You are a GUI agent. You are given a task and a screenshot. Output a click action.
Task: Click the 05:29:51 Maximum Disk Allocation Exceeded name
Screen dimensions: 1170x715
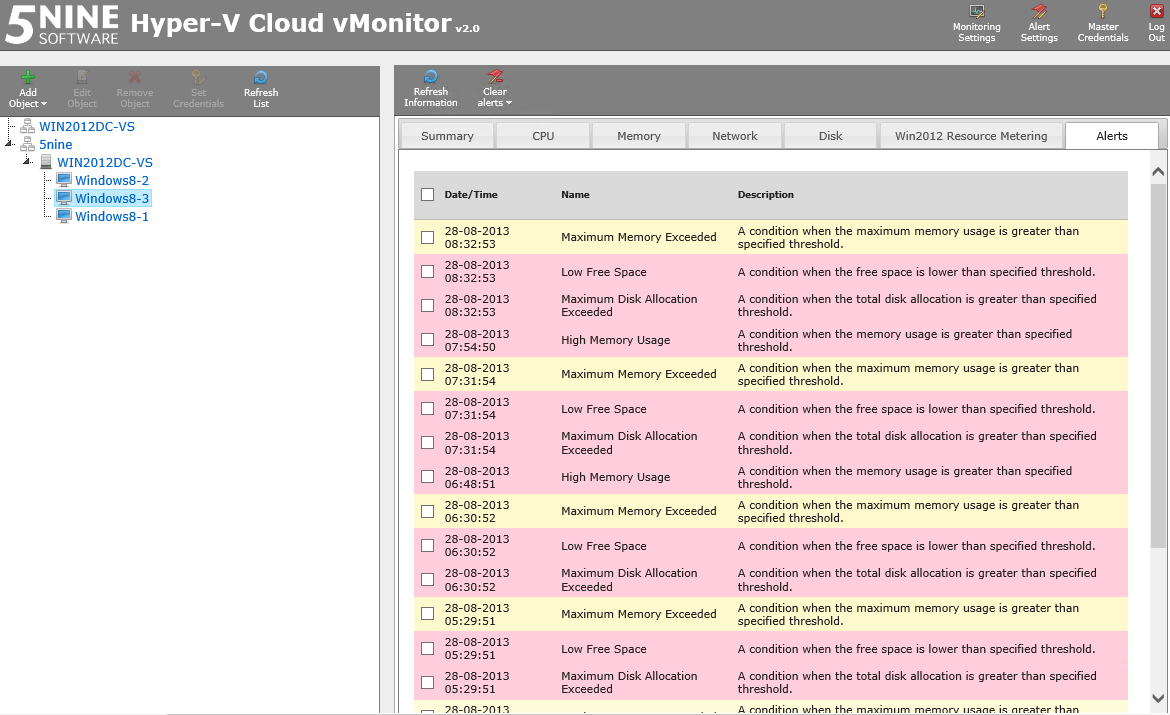(629, 682)
